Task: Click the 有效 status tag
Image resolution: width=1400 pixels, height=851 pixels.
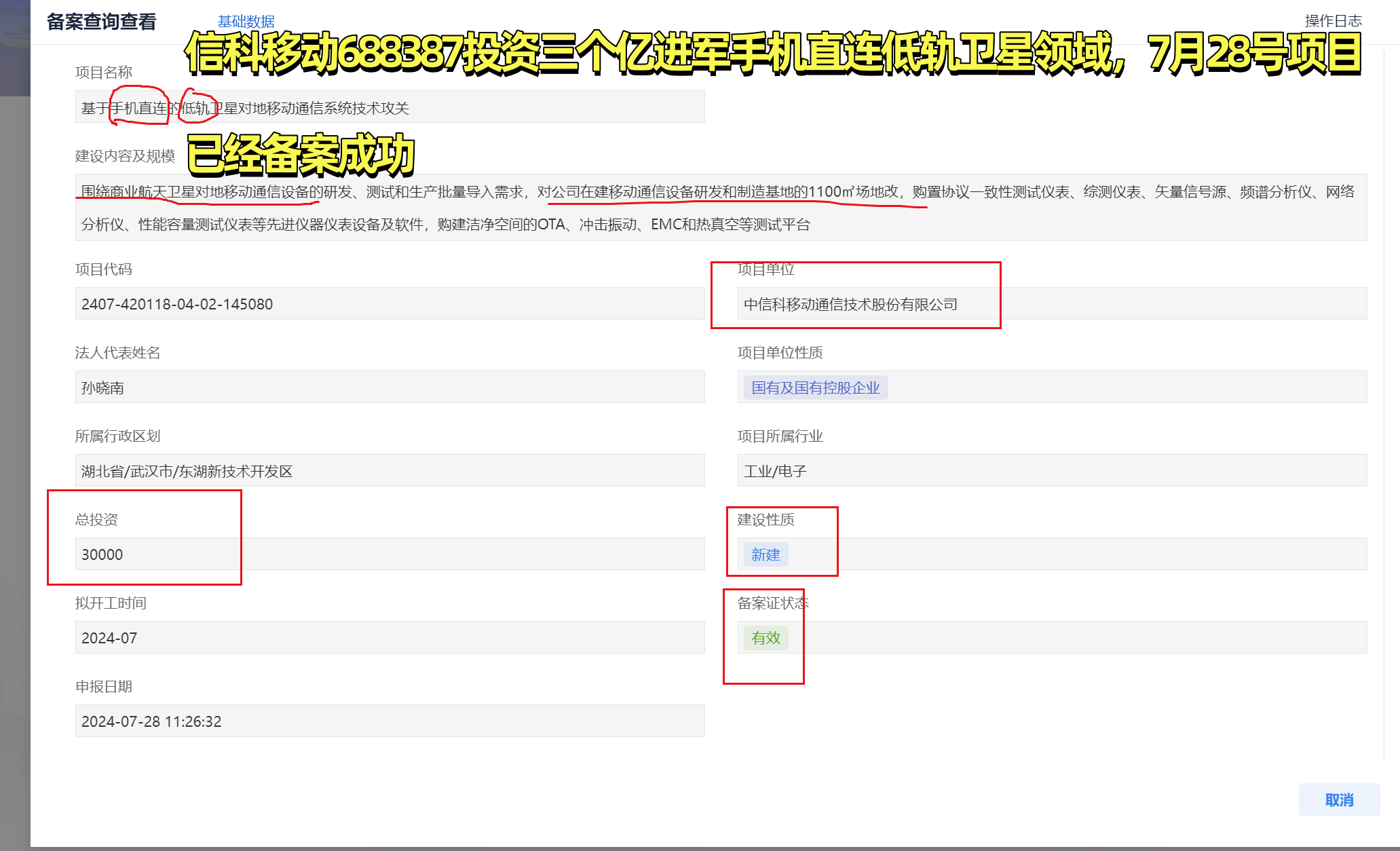Action: pyautogui.click(x=765, y=638)
